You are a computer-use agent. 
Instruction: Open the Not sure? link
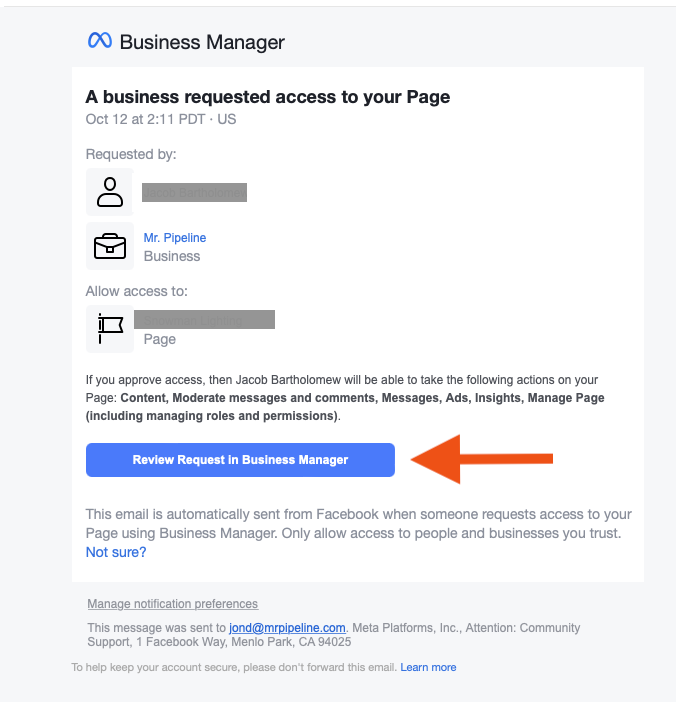pyautogui.click(x=116, y=552)
